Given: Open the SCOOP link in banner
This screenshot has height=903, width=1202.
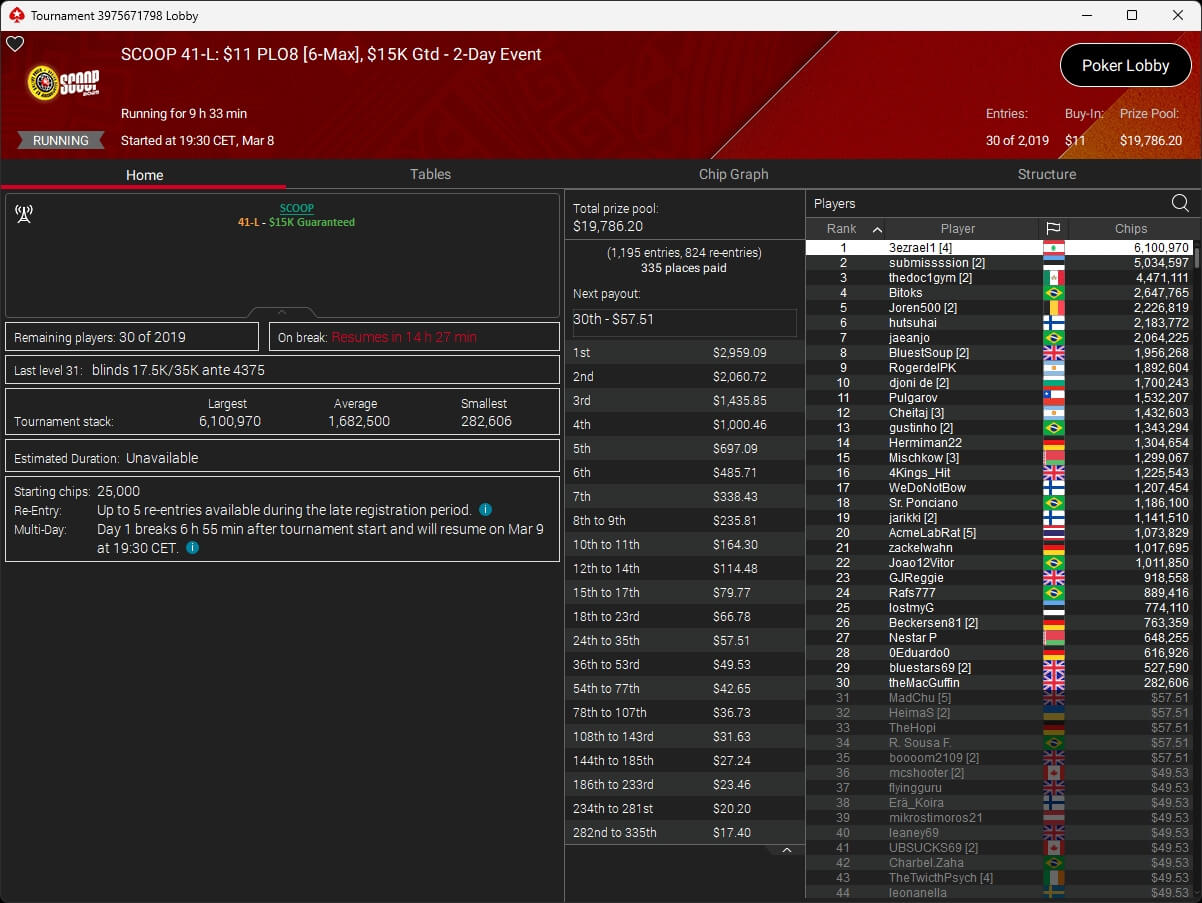Looking at the screenshot, I should click(x=296, y=208).
